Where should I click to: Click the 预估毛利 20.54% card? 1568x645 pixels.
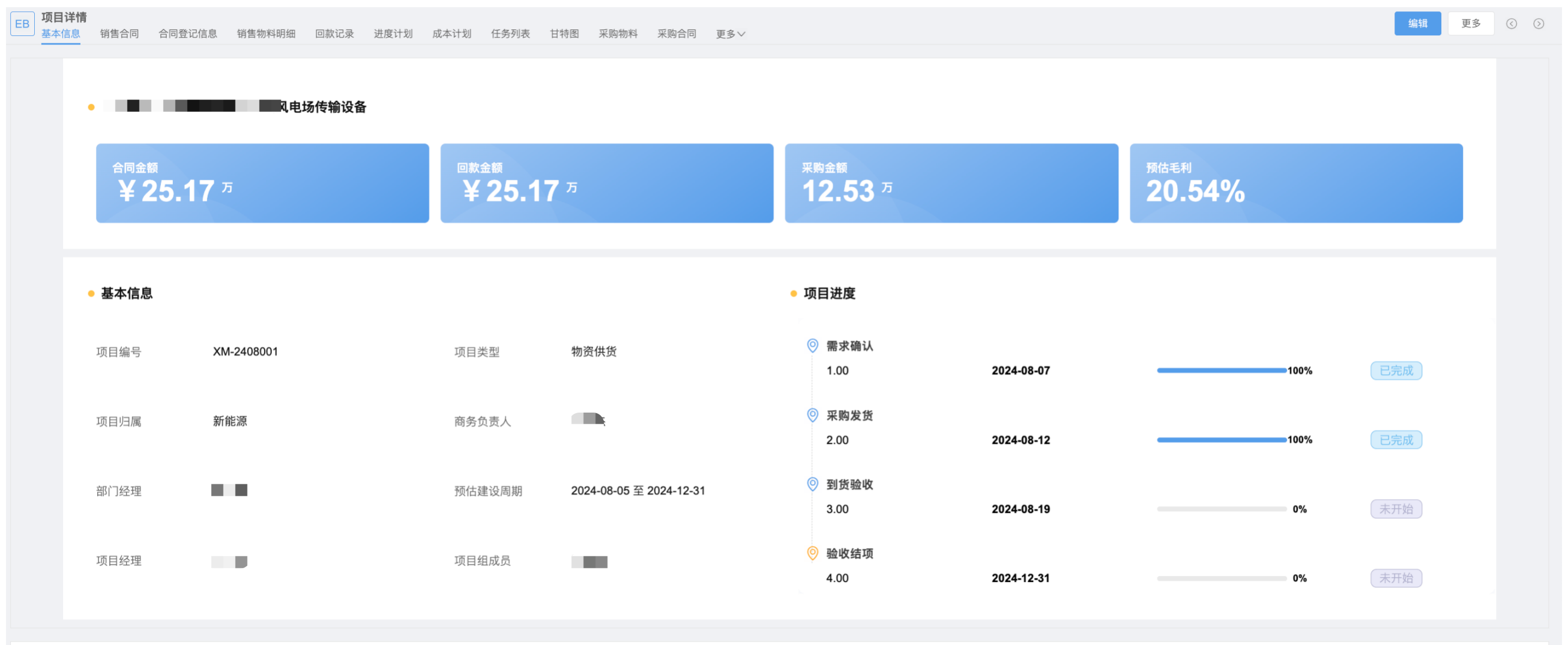pos(1297,183)
